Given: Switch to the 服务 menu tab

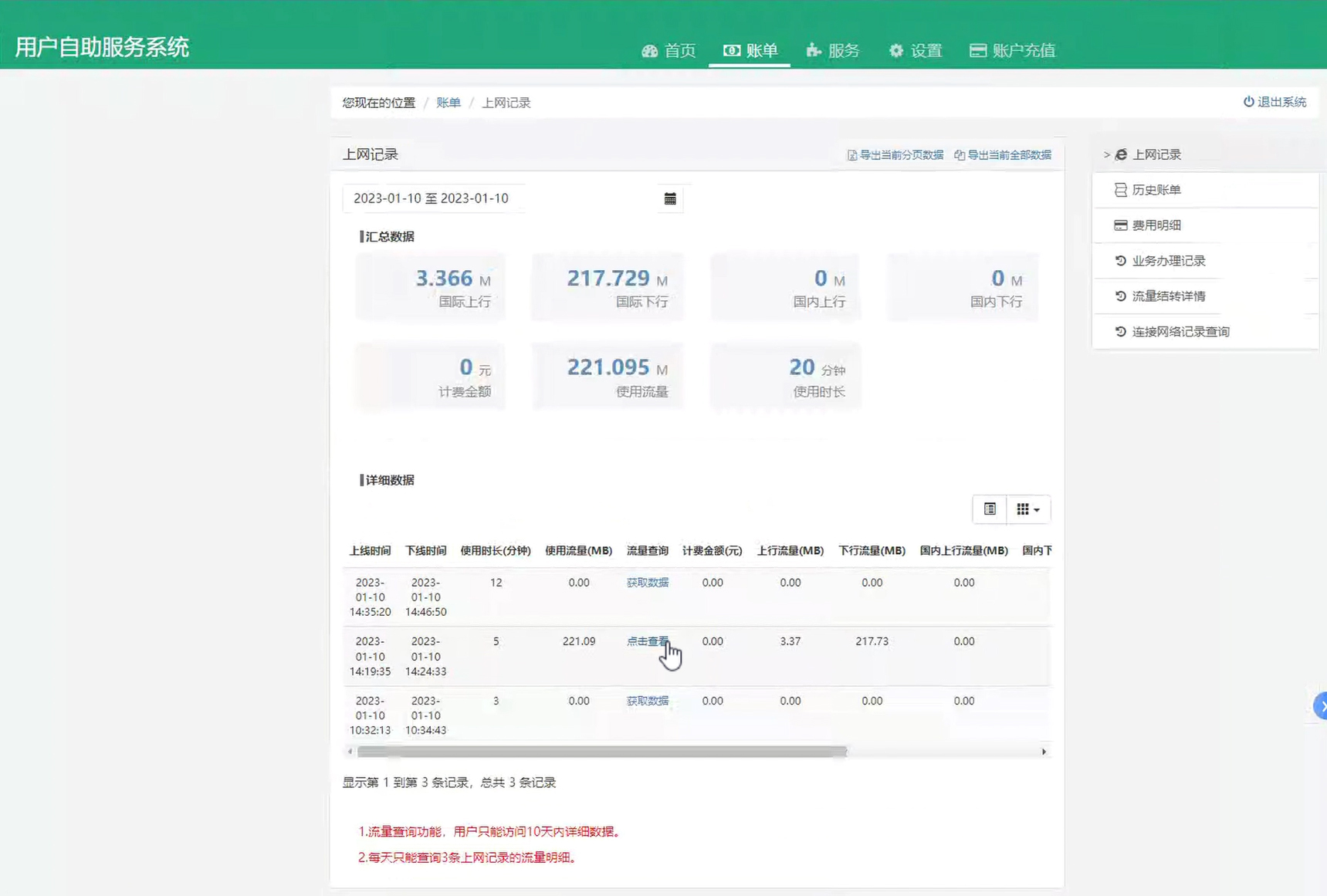Looking at the screenshot, I should click(832, 51).
